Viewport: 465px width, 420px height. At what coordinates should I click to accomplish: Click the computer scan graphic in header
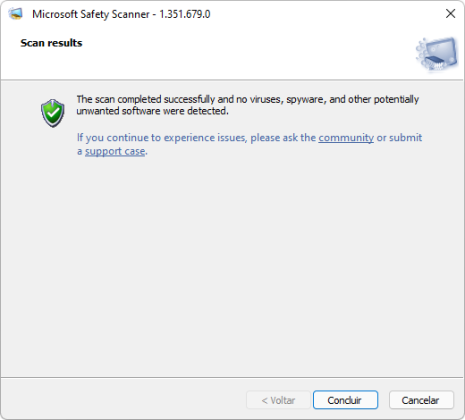437,54
